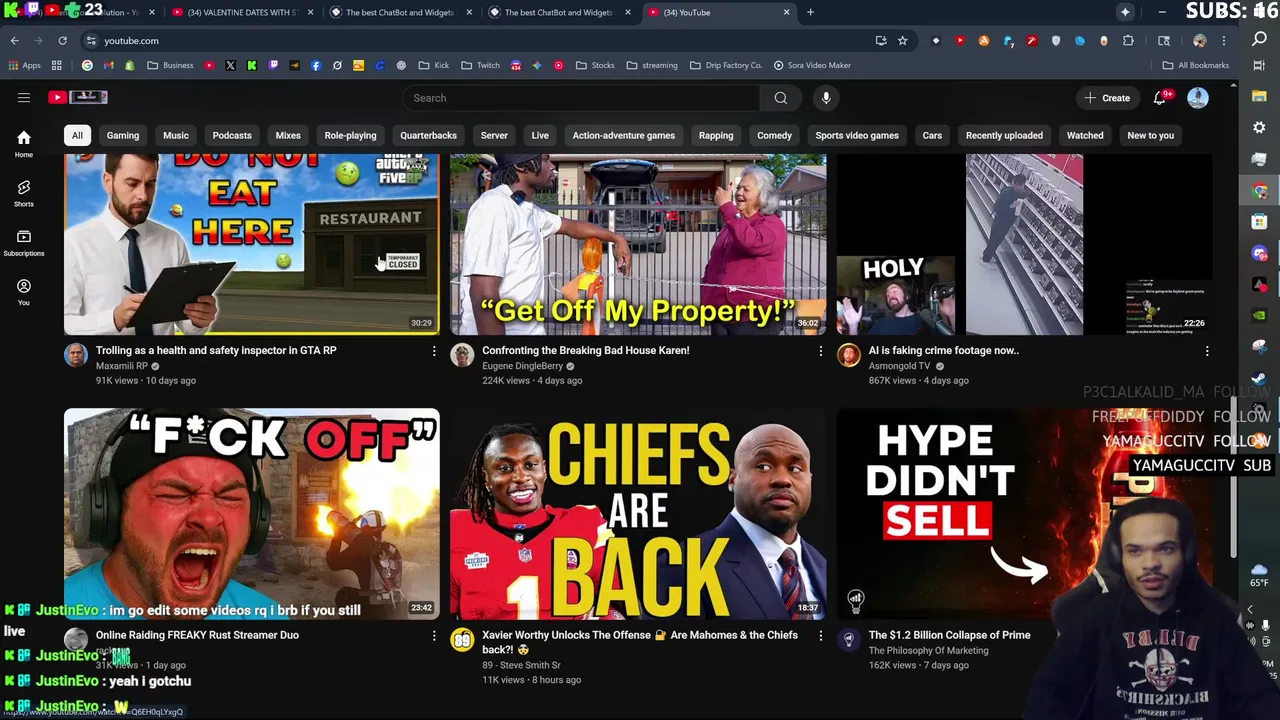Open options menu for Breaking Bad Karen video
Screen dimensions: 1280x720
(821, 351)
